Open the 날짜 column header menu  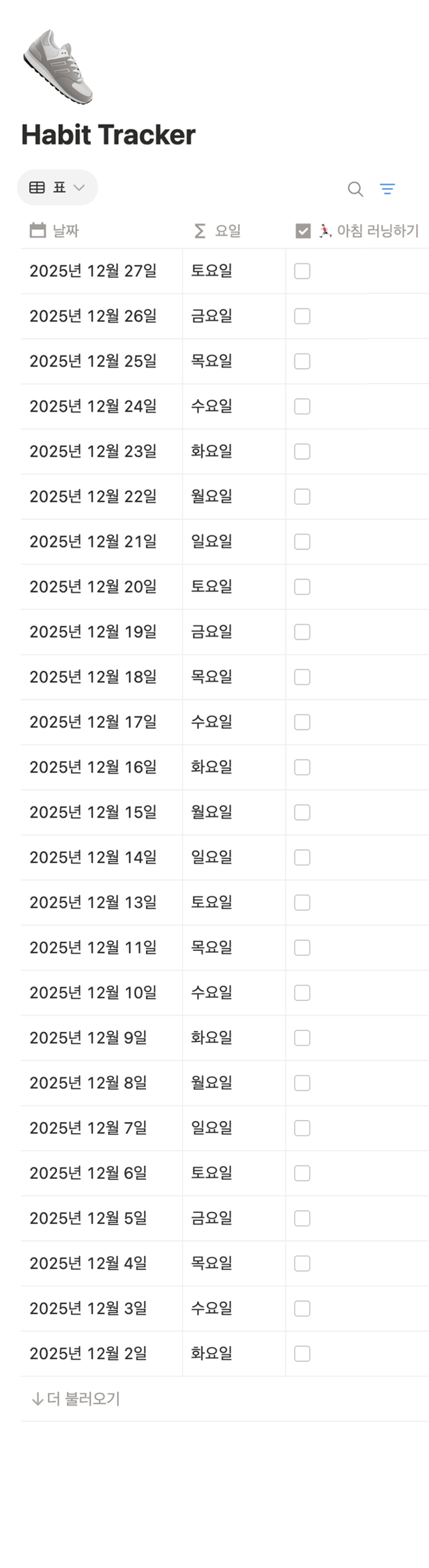(x=66, y=231)
